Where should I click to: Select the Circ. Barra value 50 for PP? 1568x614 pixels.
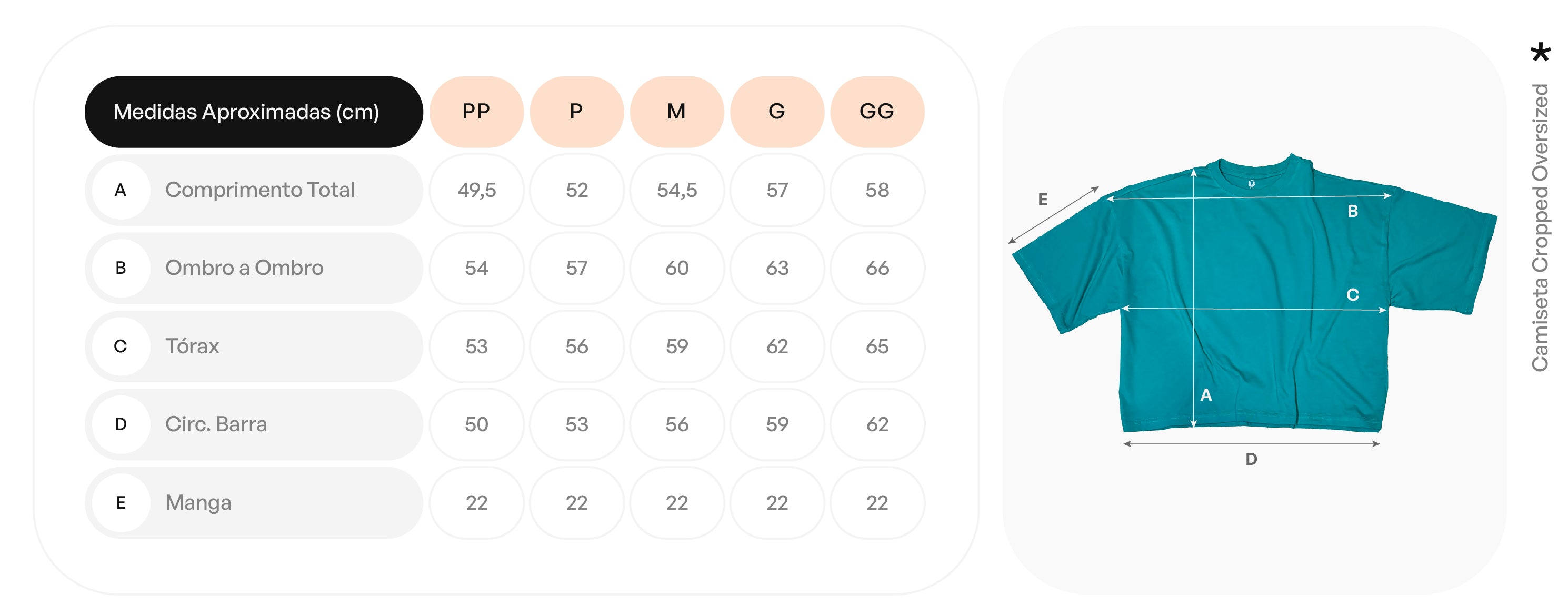(476, 424)
